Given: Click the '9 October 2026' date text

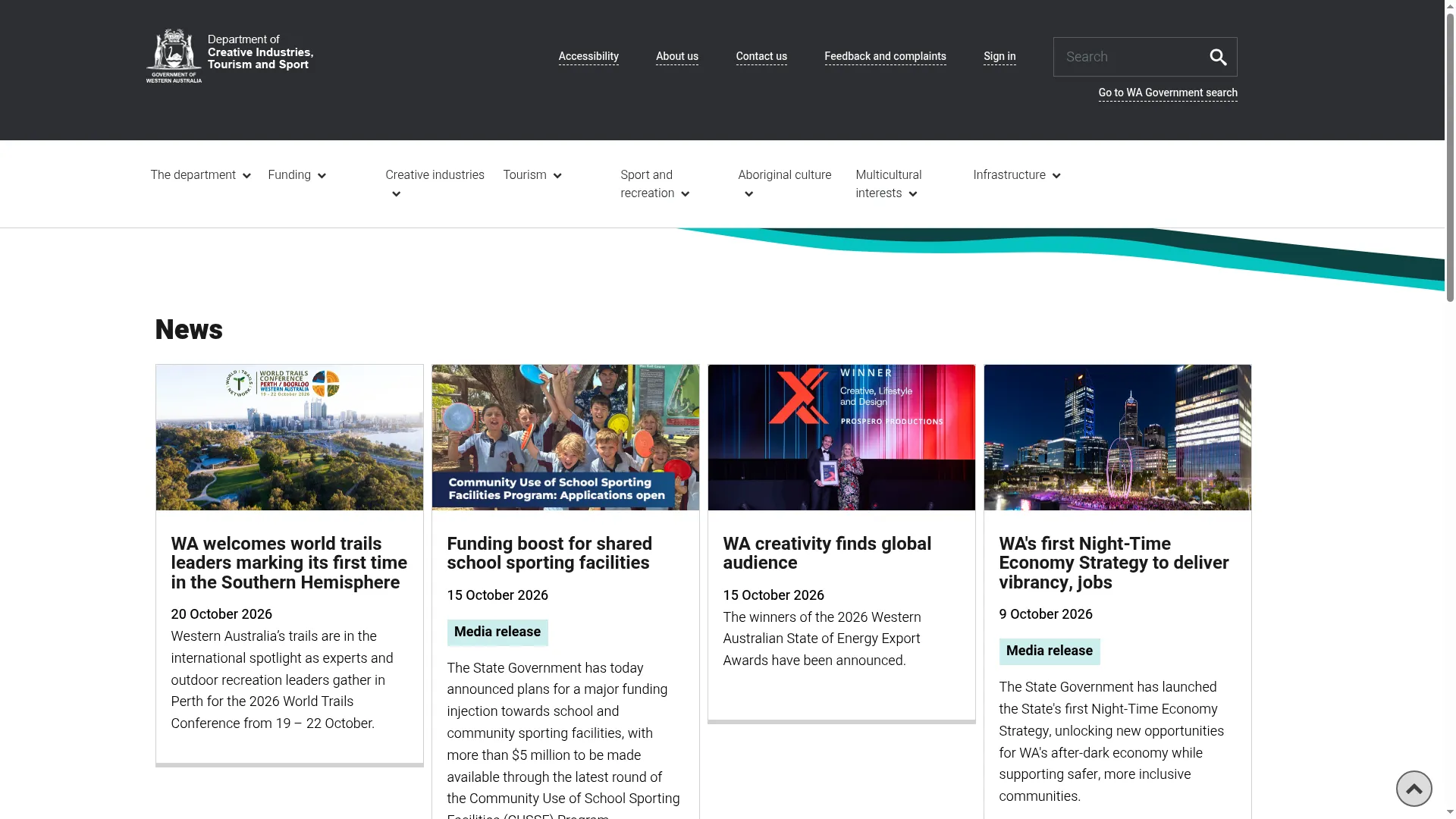Looking at the screenshot, I should tap(1046, 614).
